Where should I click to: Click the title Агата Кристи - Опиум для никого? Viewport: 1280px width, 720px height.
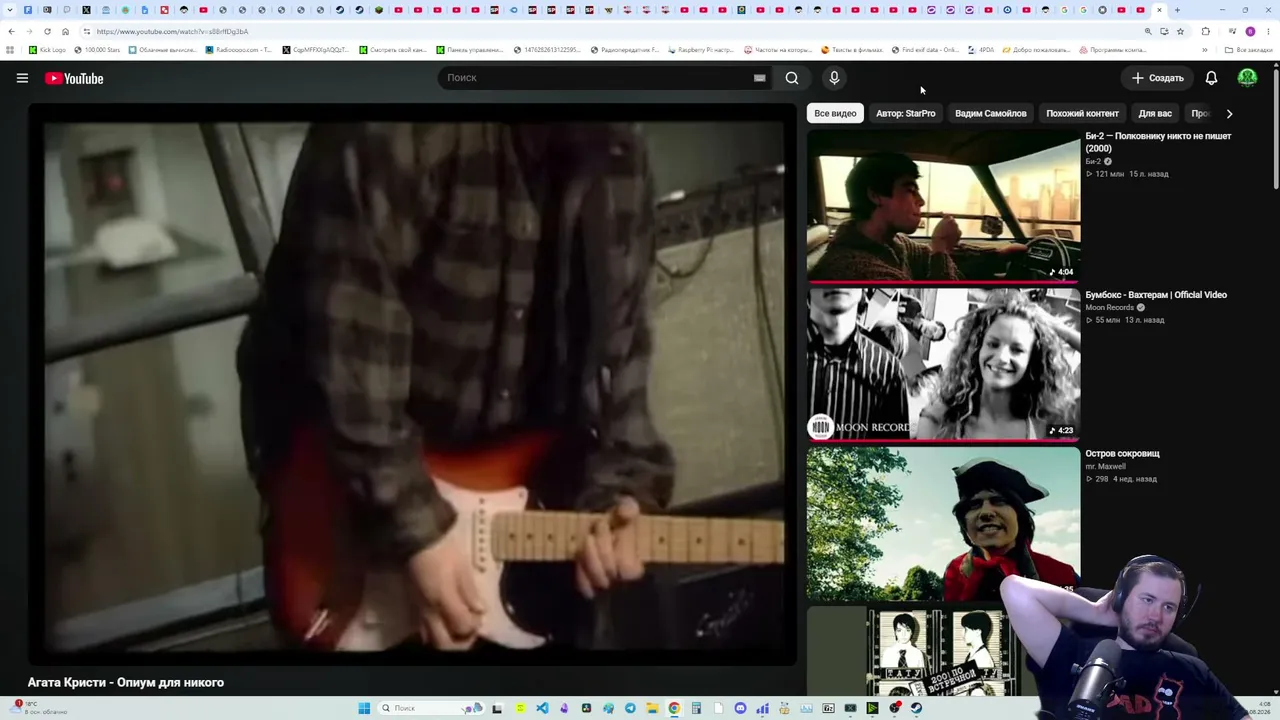[126, 682]
